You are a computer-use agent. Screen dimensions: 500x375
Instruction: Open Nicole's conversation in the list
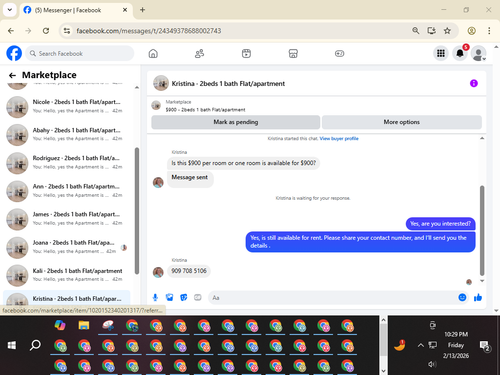pos(67,106)
